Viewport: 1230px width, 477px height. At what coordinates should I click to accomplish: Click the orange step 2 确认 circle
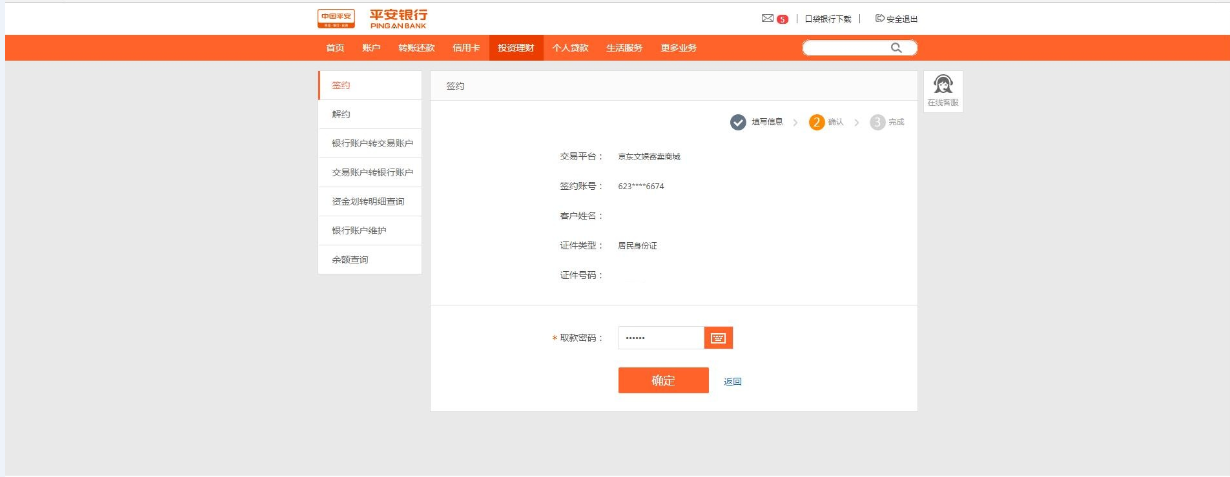817,122
